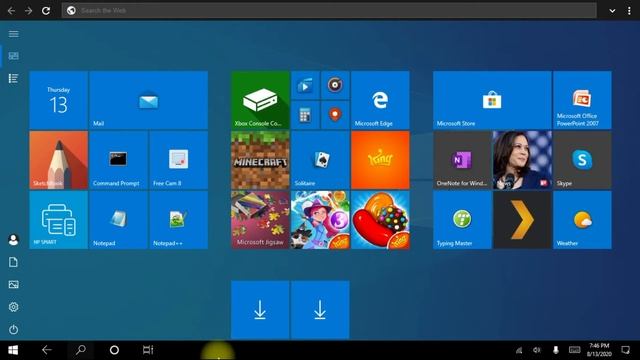640x360 pixels.
Task: Launch the Minecraft tile
Action: [x=260, y=160]
